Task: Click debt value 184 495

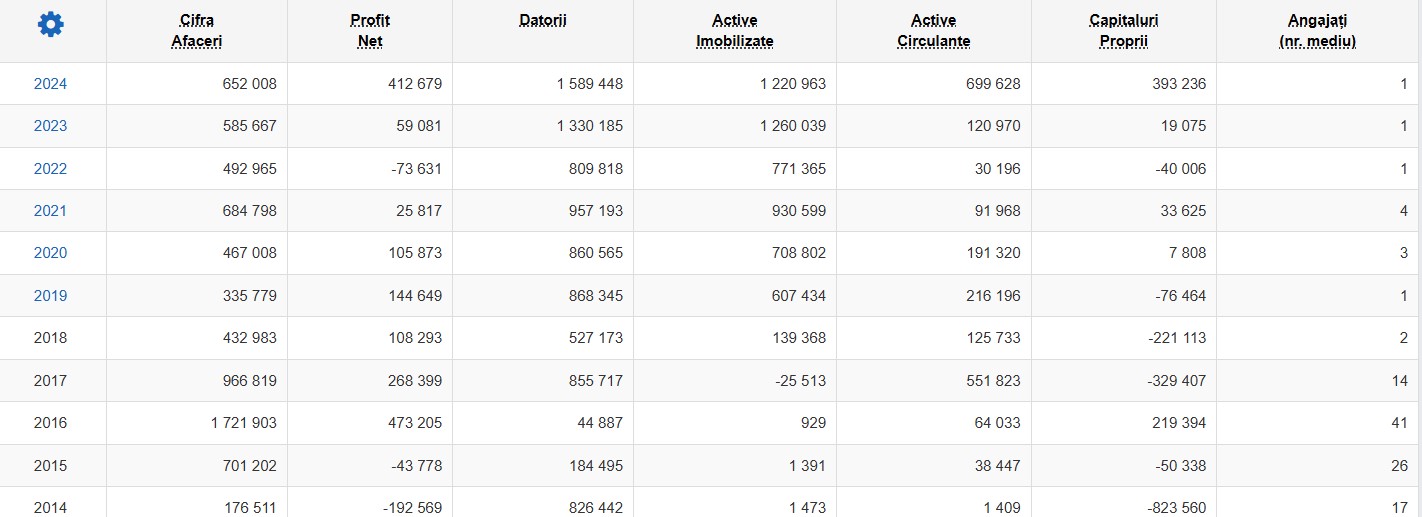Action: pyautogui.click(x=595, y=466)
